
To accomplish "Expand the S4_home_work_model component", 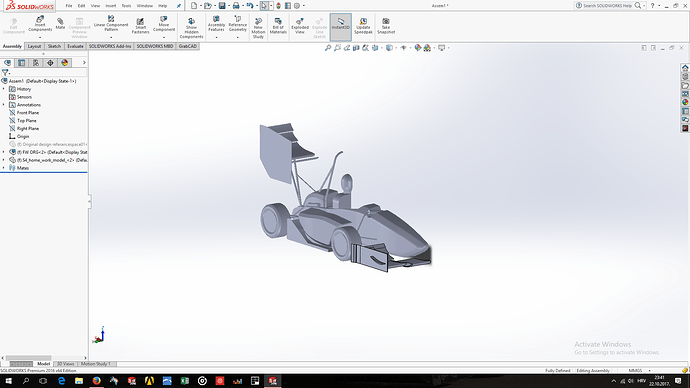I will coord(4,160).
